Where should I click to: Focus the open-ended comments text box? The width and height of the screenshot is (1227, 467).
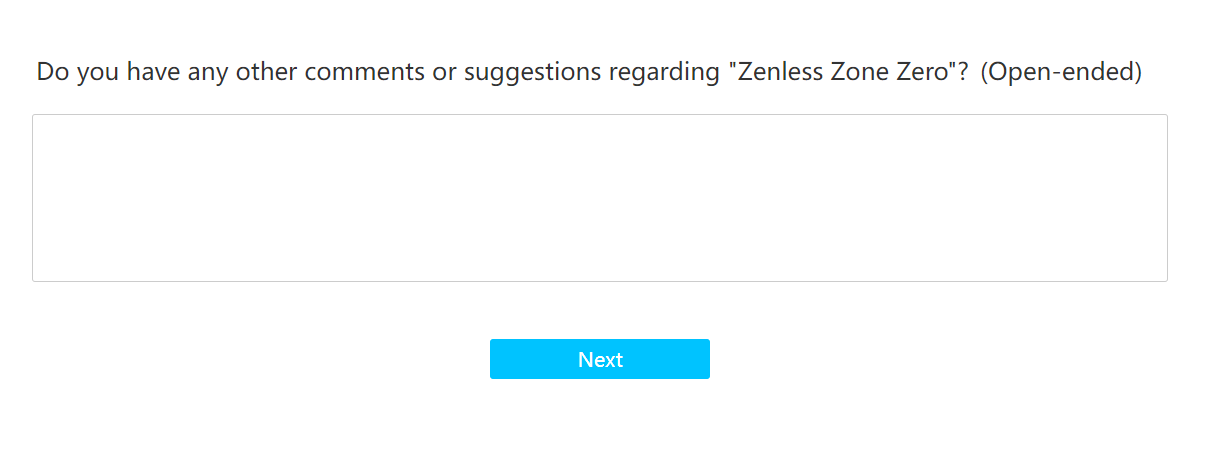click(x=600, y=198)
